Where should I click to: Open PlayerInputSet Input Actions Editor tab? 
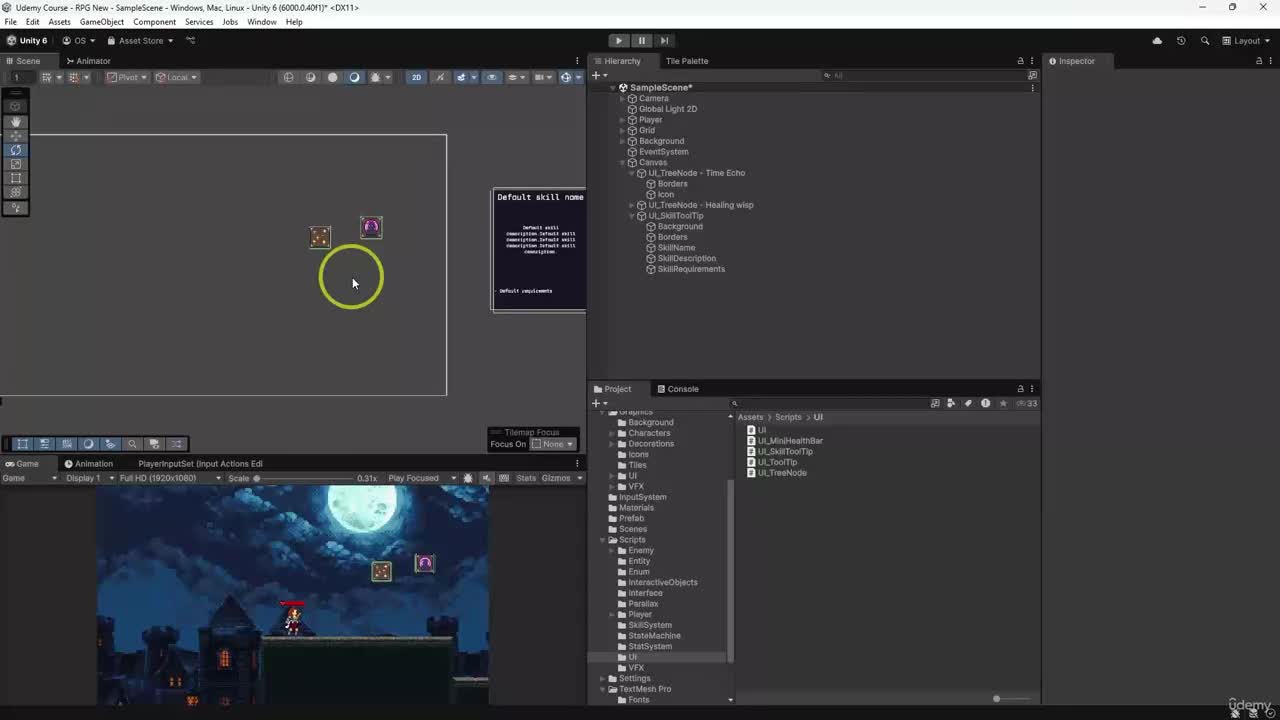pyautogui.click(x=200, y=464)
